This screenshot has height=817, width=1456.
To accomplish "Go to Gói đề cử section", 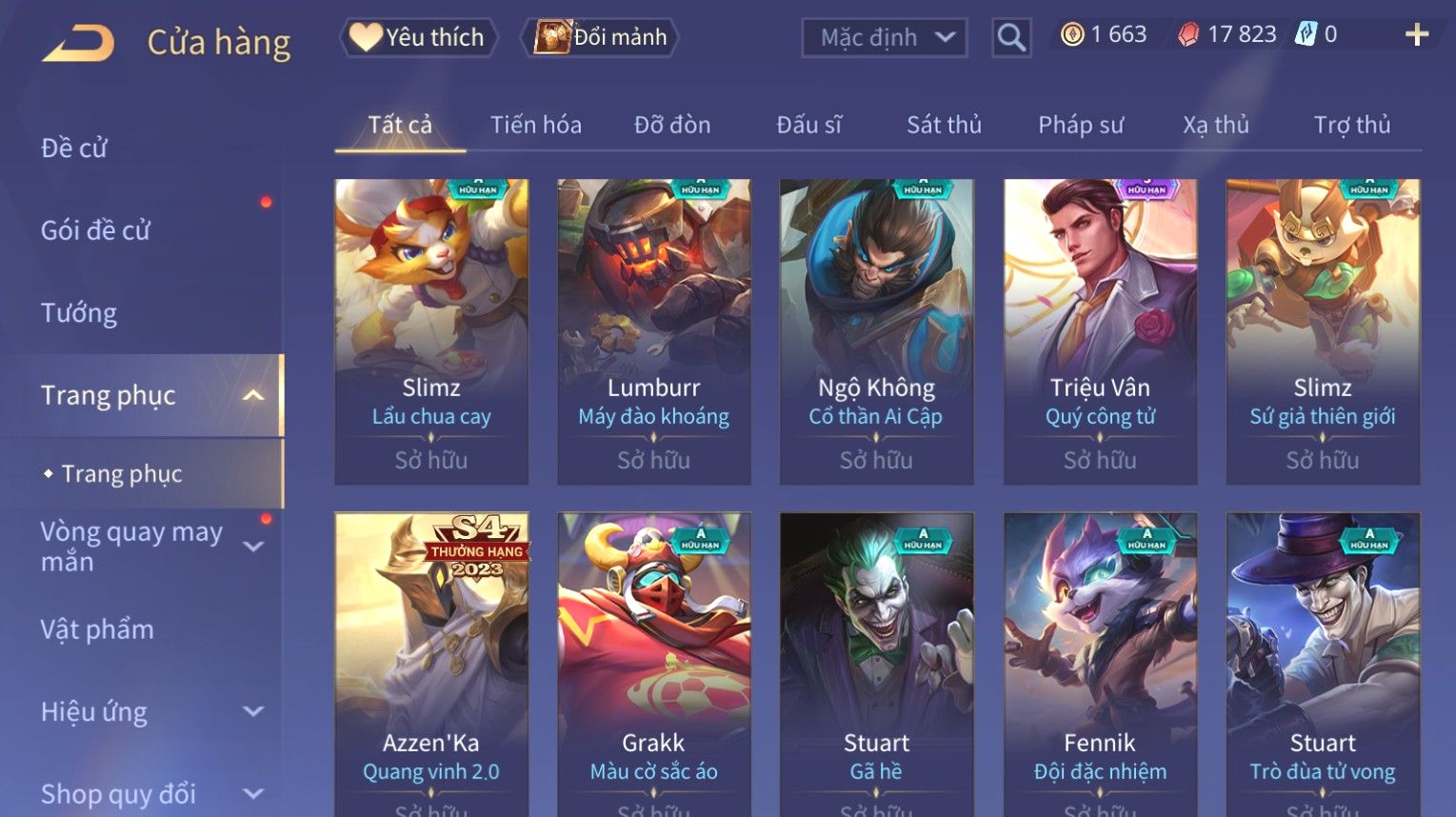I will tap(95, 230).
